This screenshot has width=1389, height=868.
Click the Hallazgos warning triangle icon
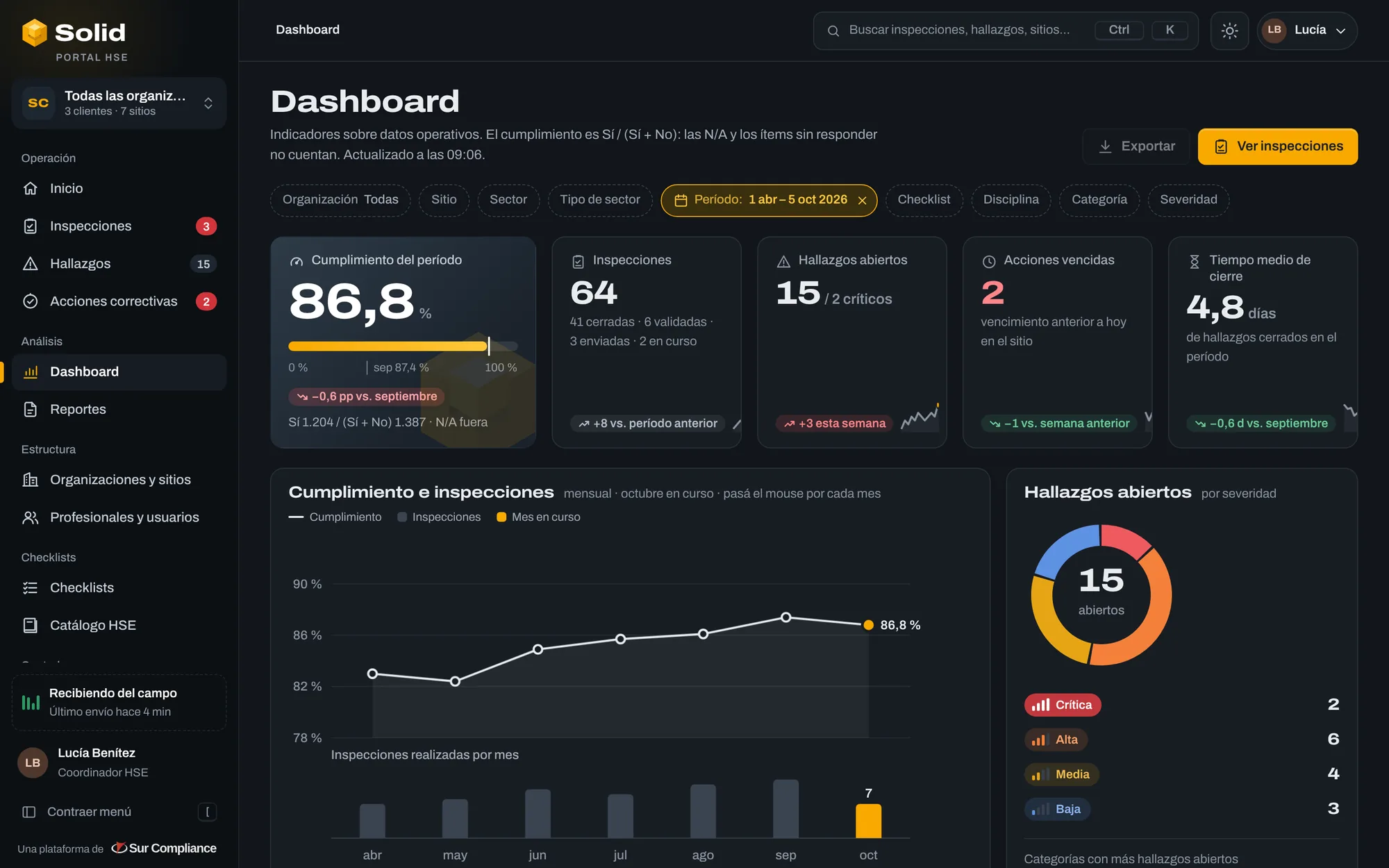pyautogui.click(x=31, y=264)
